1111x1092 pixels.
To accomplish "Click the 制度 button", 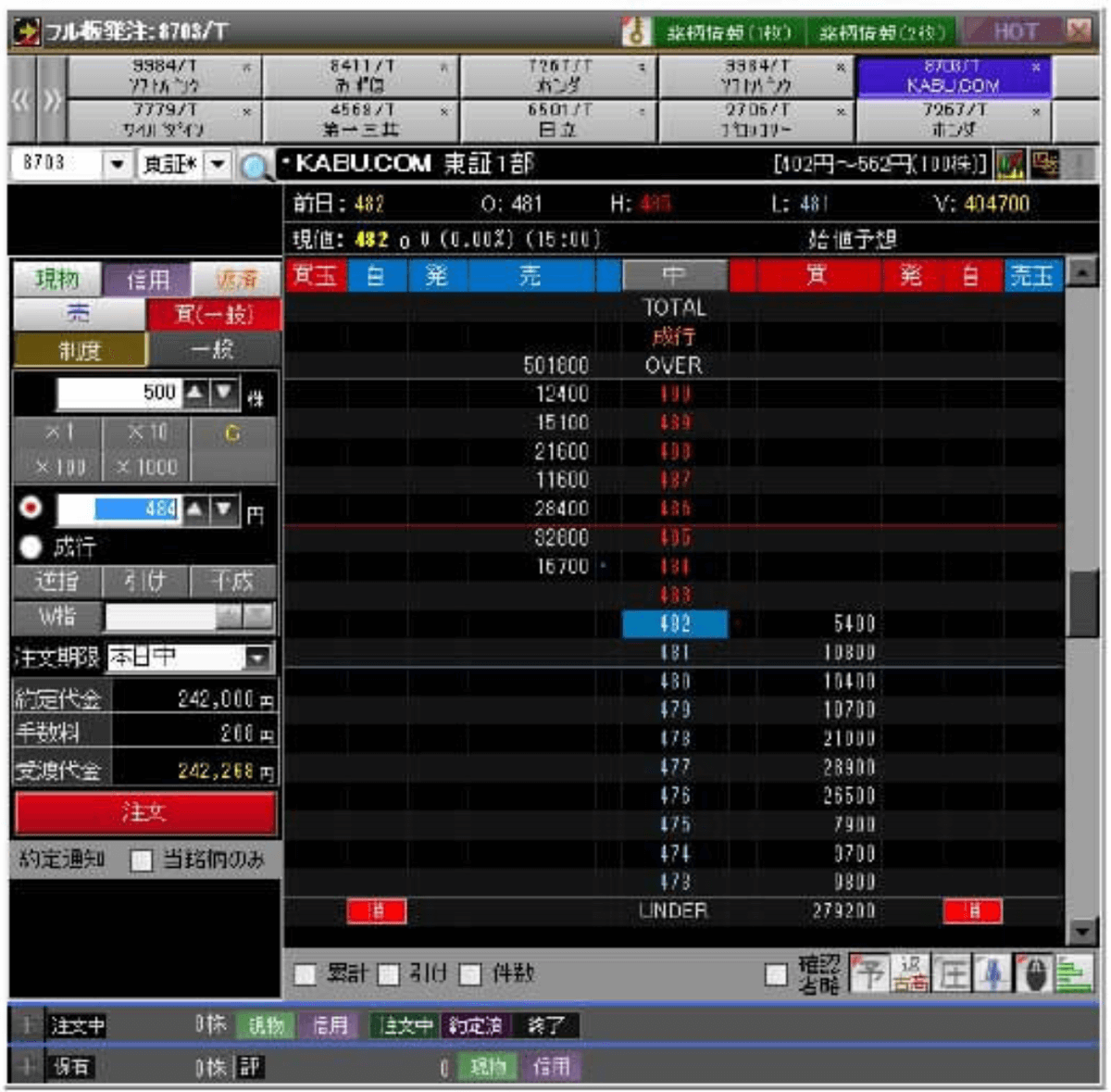I will click(x=80, y=351).
